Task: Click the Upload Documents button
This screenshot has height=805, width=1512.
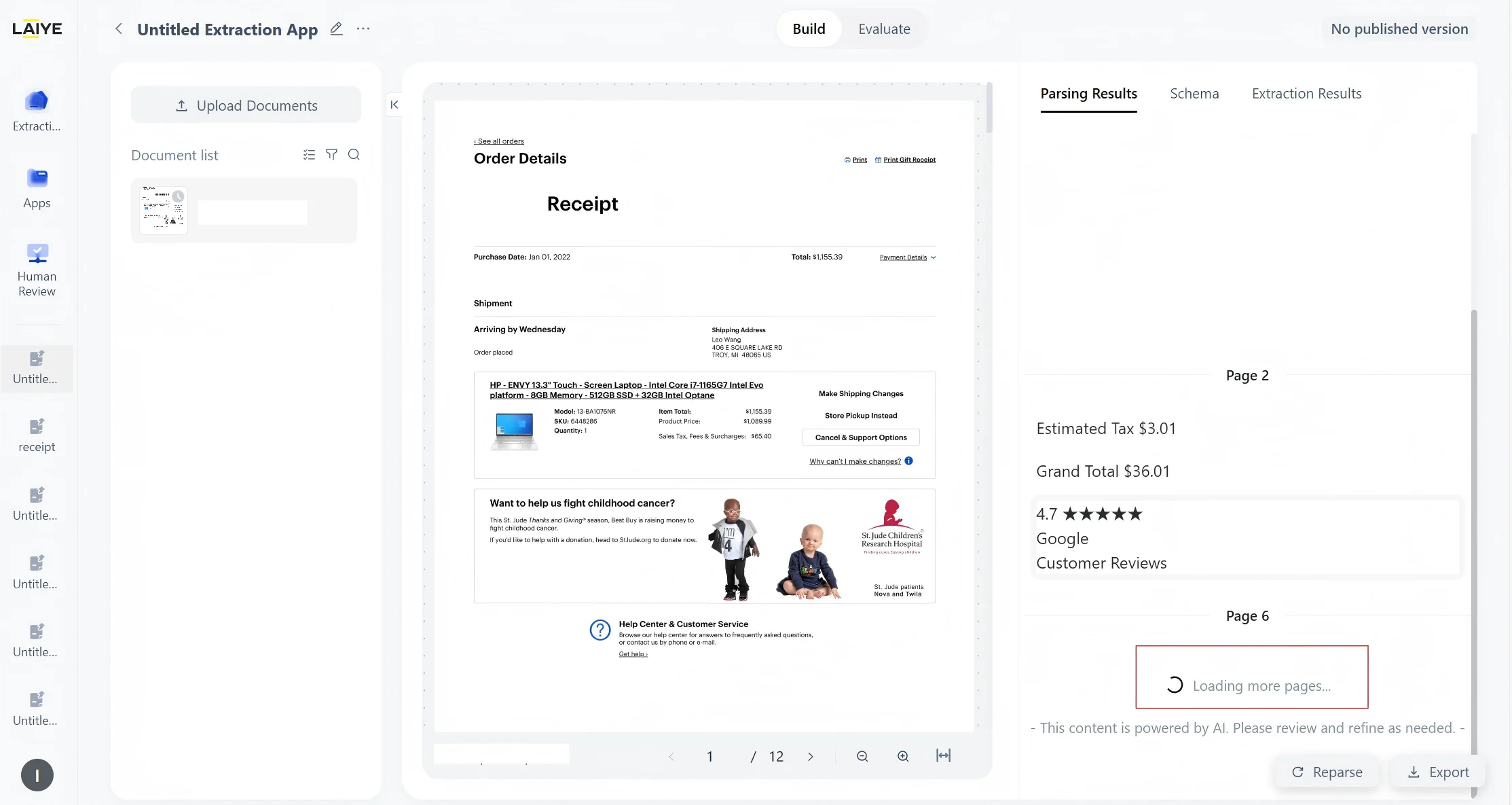Action: [x=246, y=105]
